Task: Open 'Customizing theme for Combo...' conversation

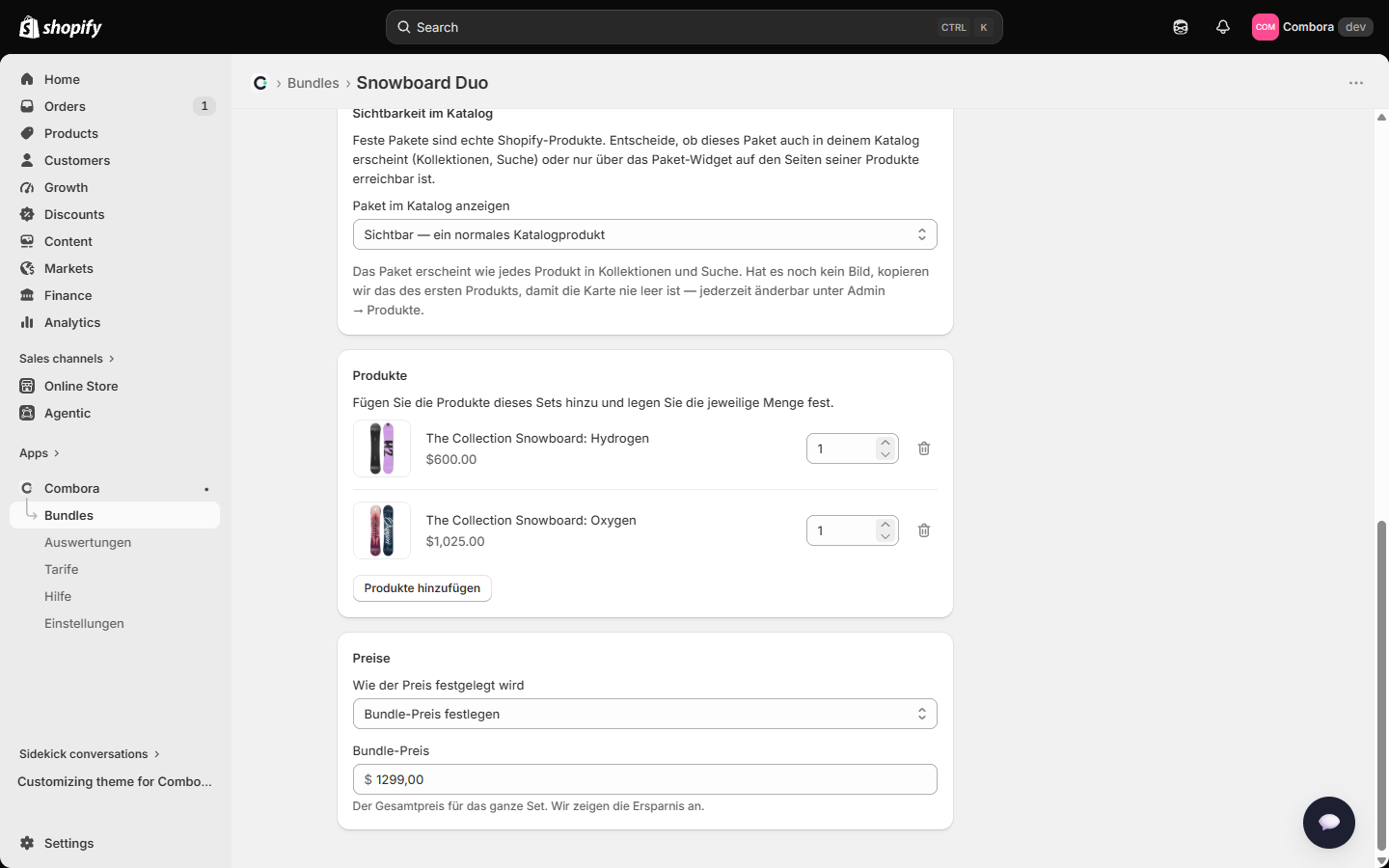Action: coord(115,781)
